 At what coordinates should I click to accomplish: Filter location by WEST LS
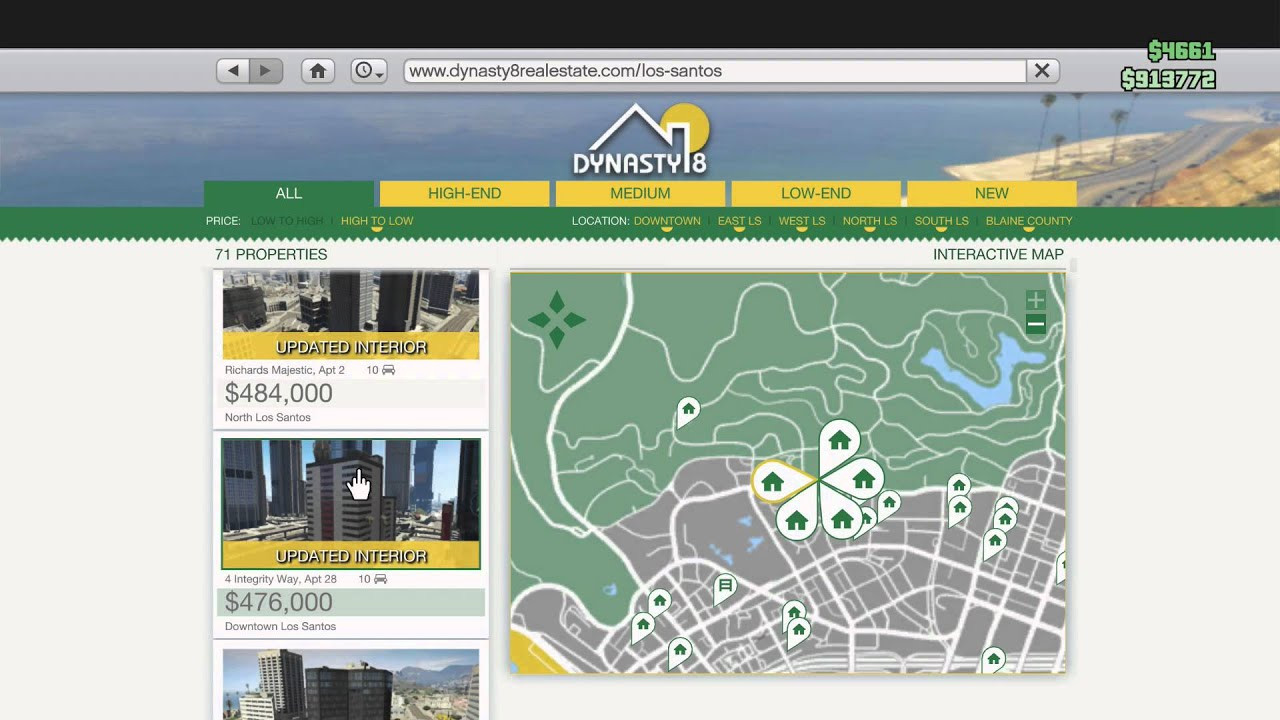coord(802,221)
